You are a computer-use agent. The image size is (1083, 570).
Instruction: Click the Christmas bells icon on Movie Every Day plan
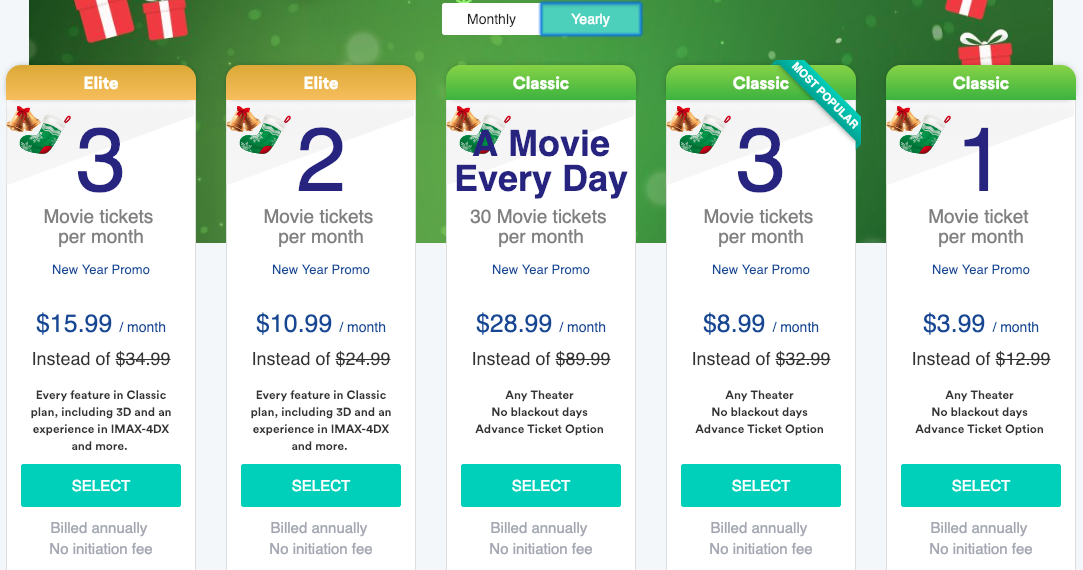click(462, 119)
